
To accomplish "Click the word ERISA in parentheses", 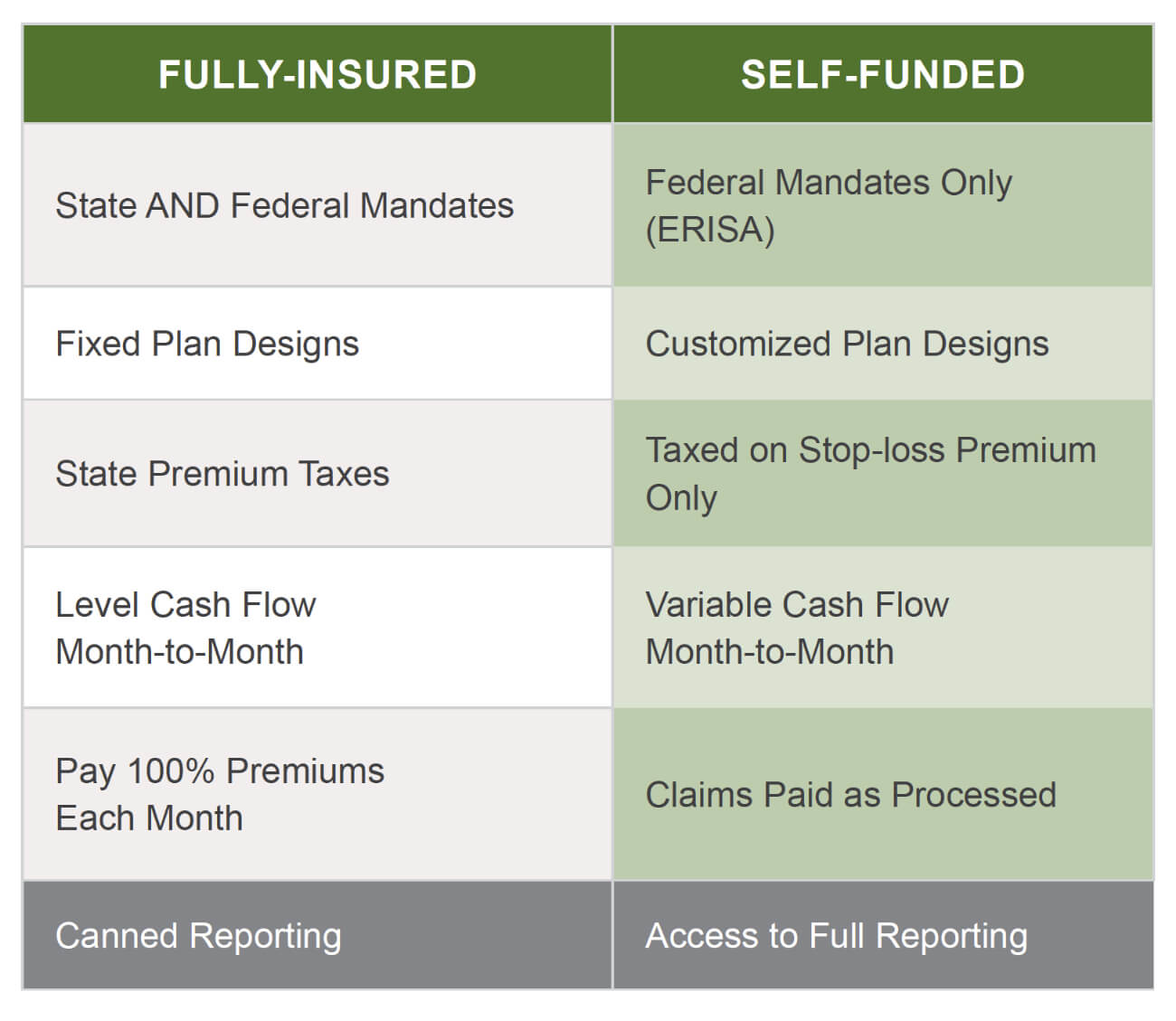I will (710, 230).
